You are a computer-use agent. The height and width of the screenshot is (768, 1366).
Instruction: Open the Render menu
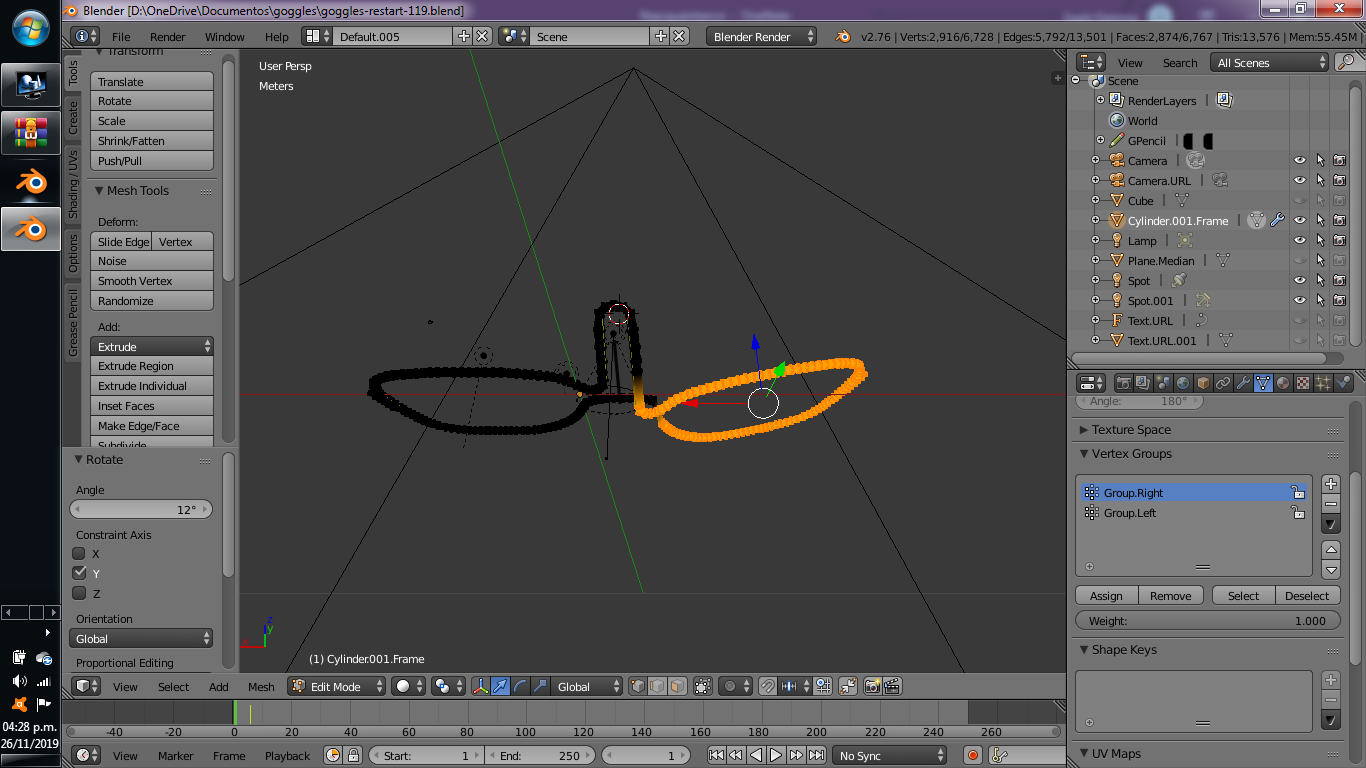point(168,36)
